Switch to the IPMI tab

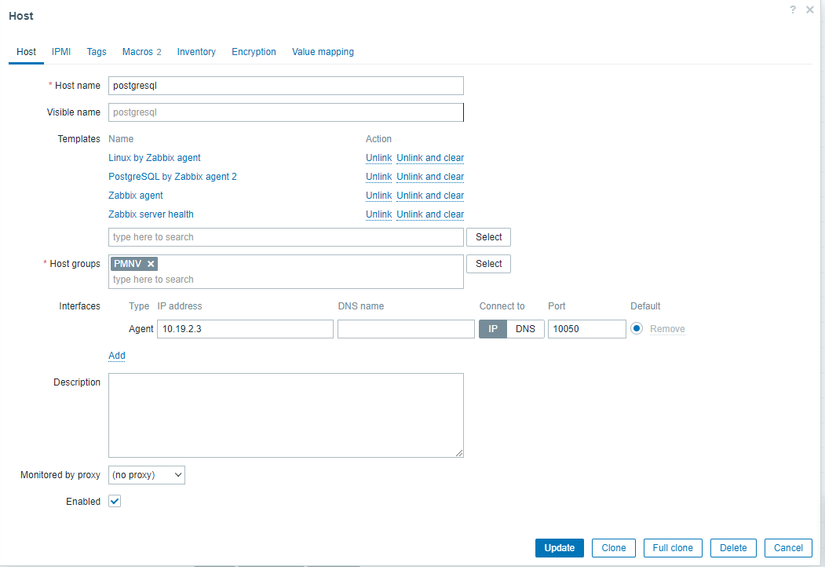pyautogui.click(x=61, y=52)
